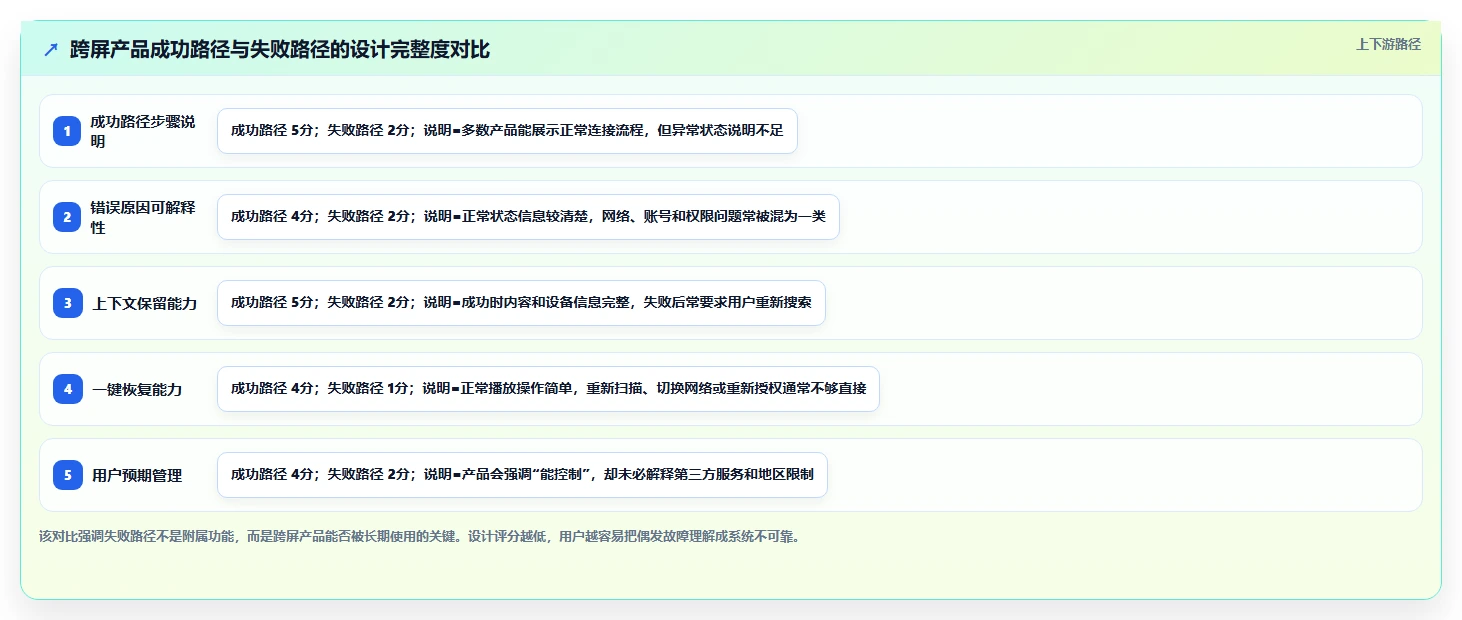Select the 成功路径步骤说明 row label

coord(143,131)
